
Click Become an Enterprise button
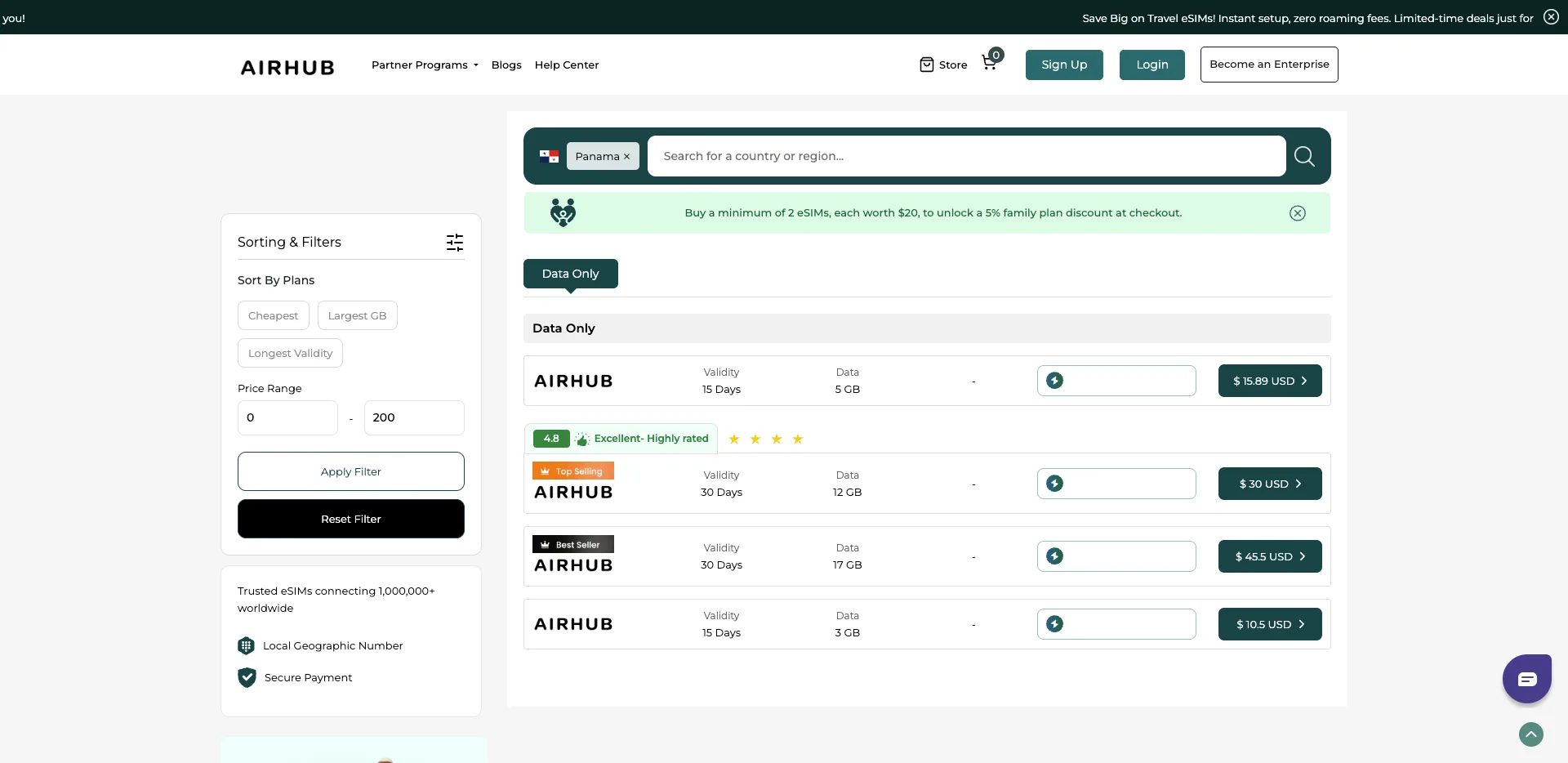tap(1269, 65)
